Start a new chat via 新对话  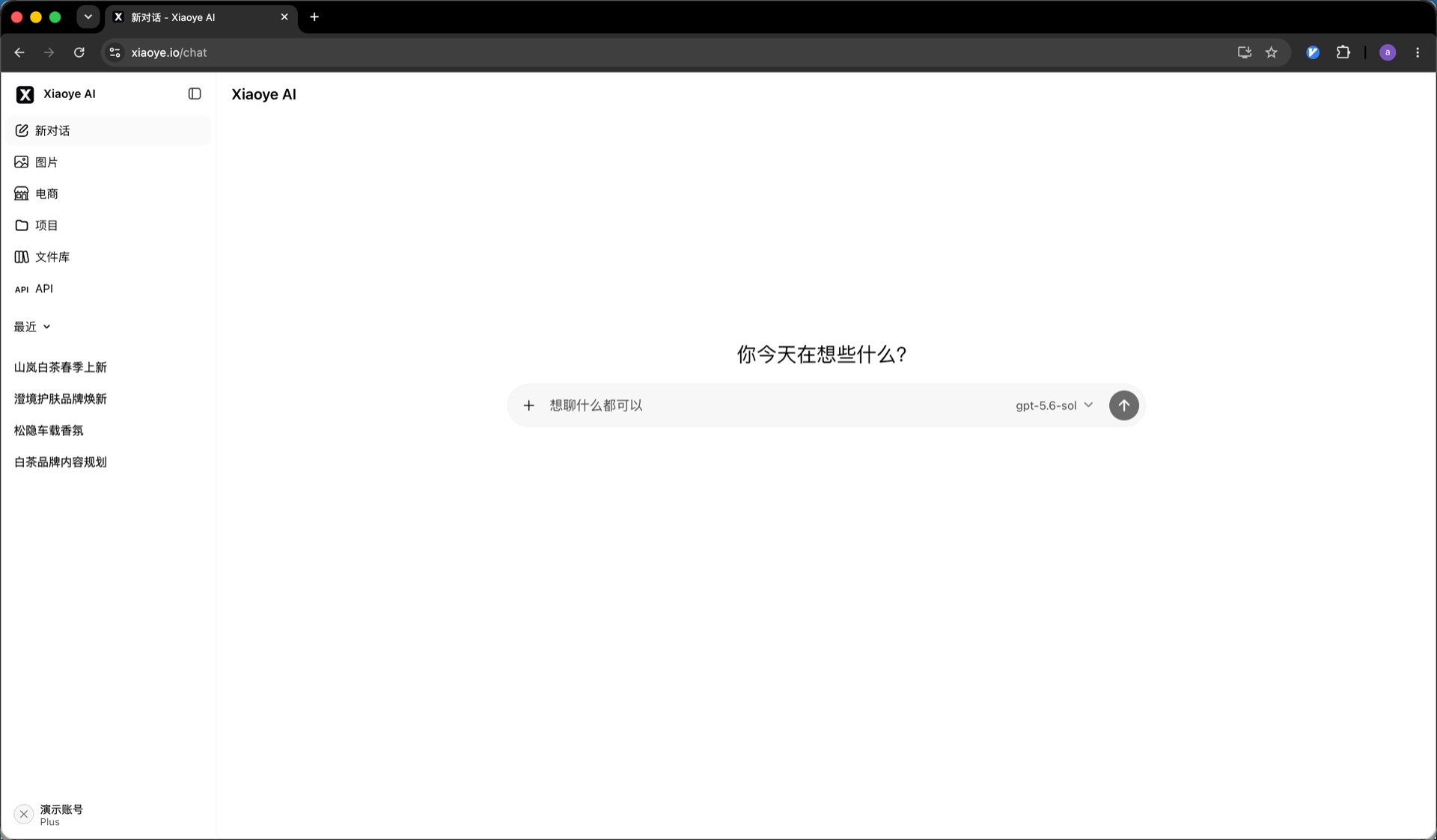109,131
